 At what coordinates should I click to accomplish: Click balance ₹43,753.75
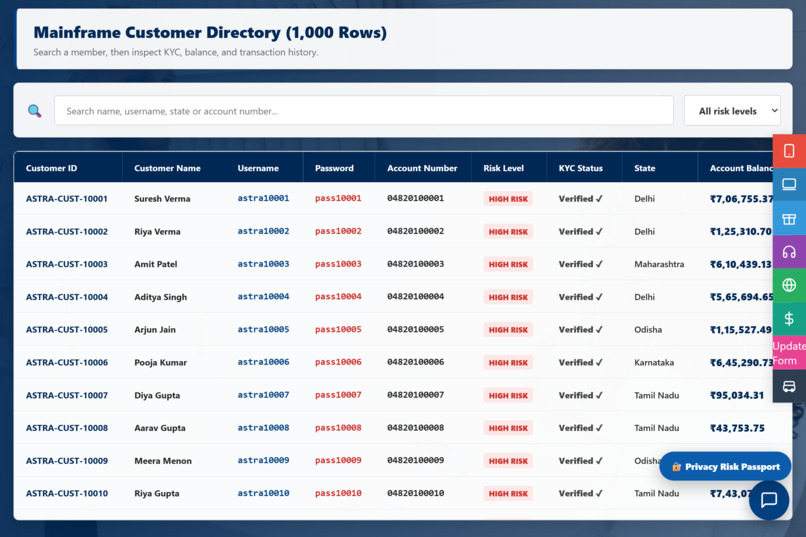point(737,428)
